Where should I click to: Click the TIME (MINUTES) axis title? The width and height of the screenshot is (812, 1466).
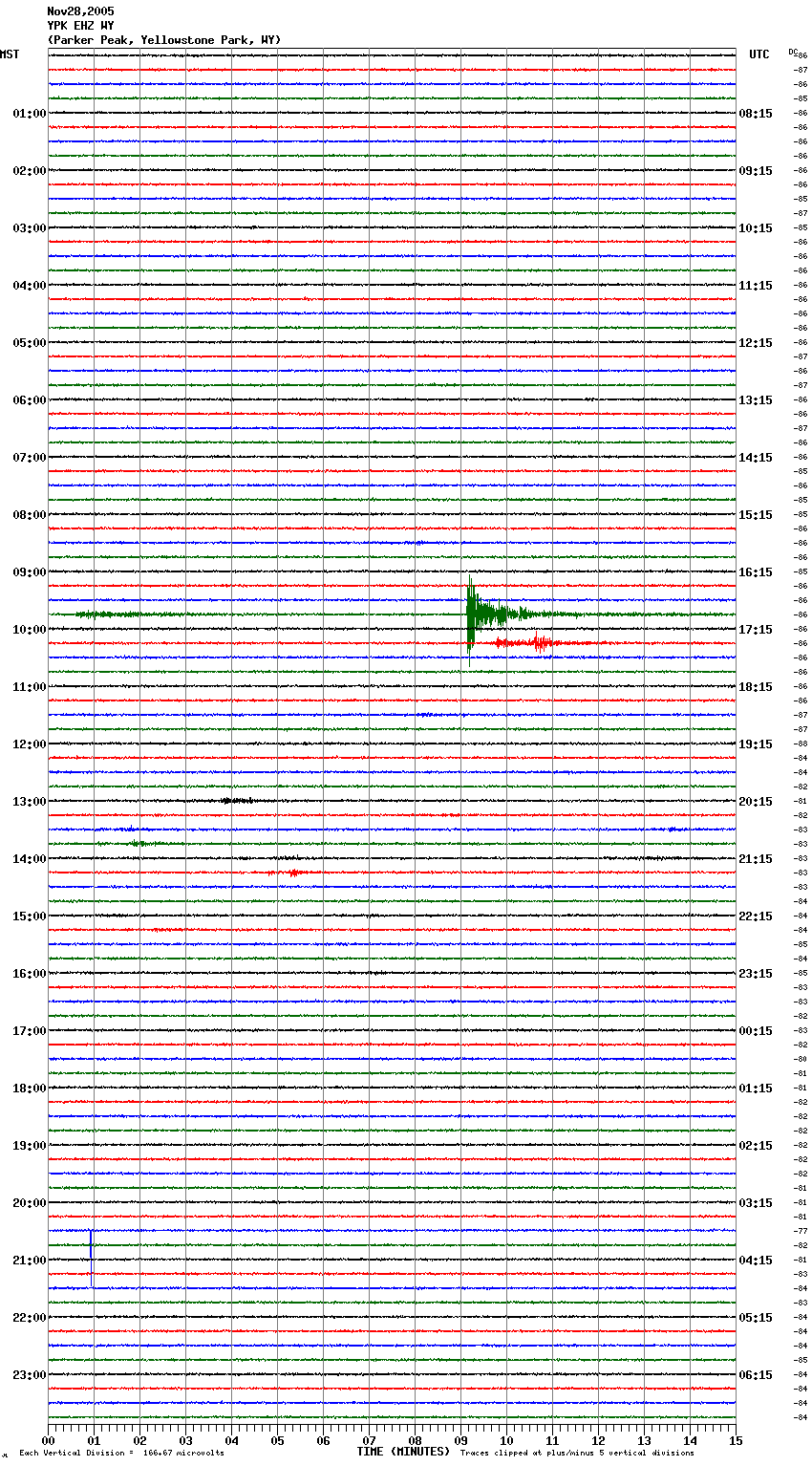[403, 1452]
